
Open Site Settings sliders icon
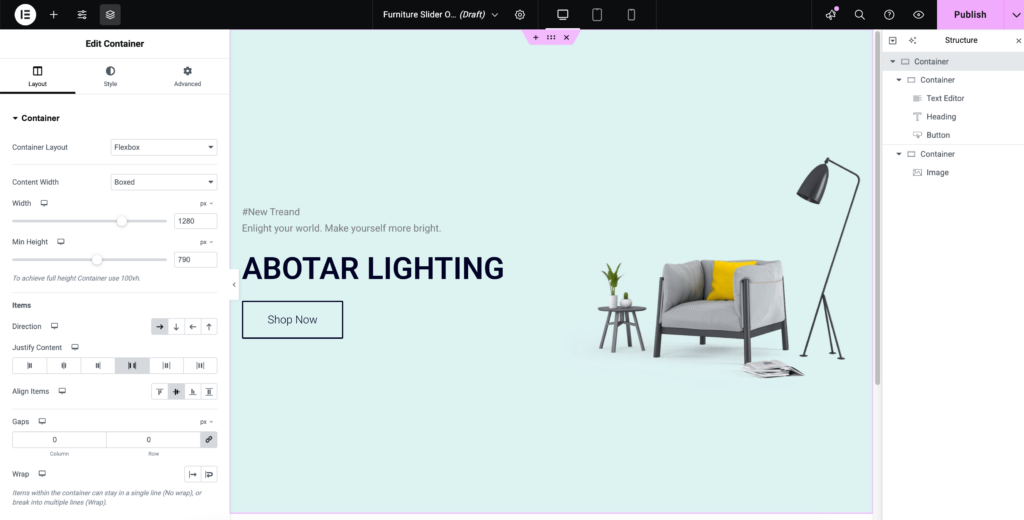coord(82,14)
